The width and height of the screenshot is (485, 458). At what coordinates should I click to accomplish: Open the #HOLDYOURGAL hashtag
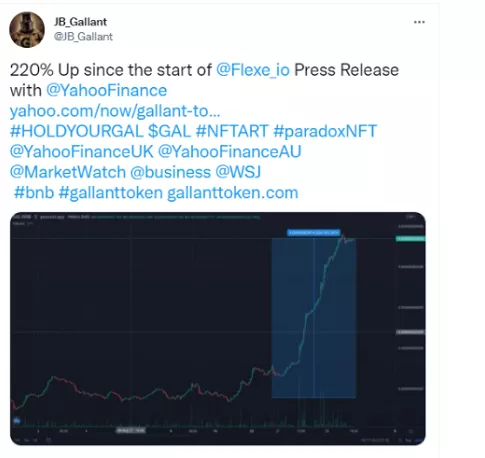click(76, 131)
